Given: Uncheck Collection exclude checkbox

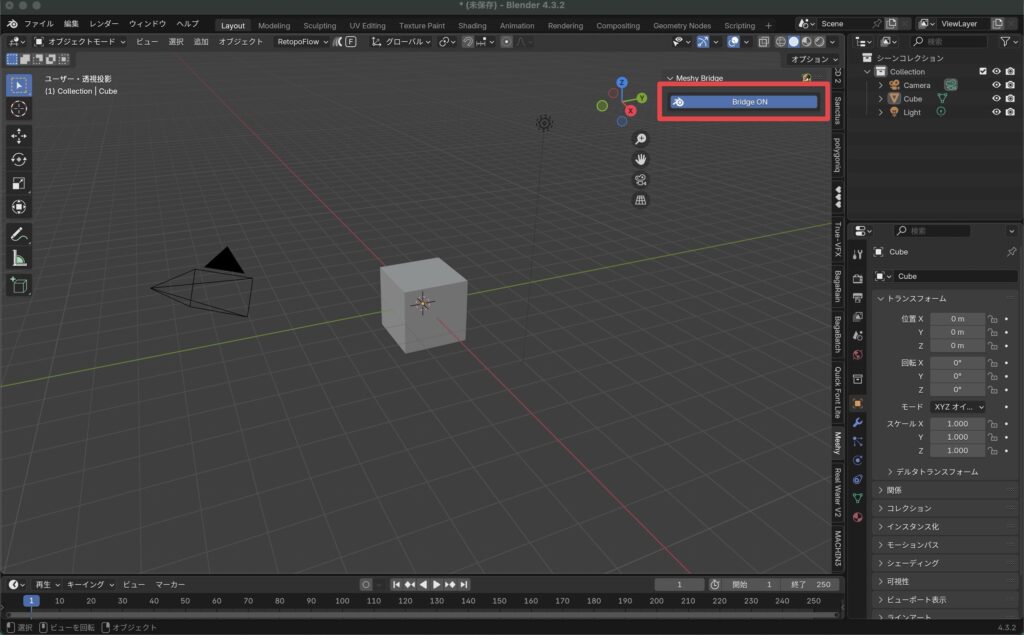Looking at the screenshot, I should pos(982,71).
